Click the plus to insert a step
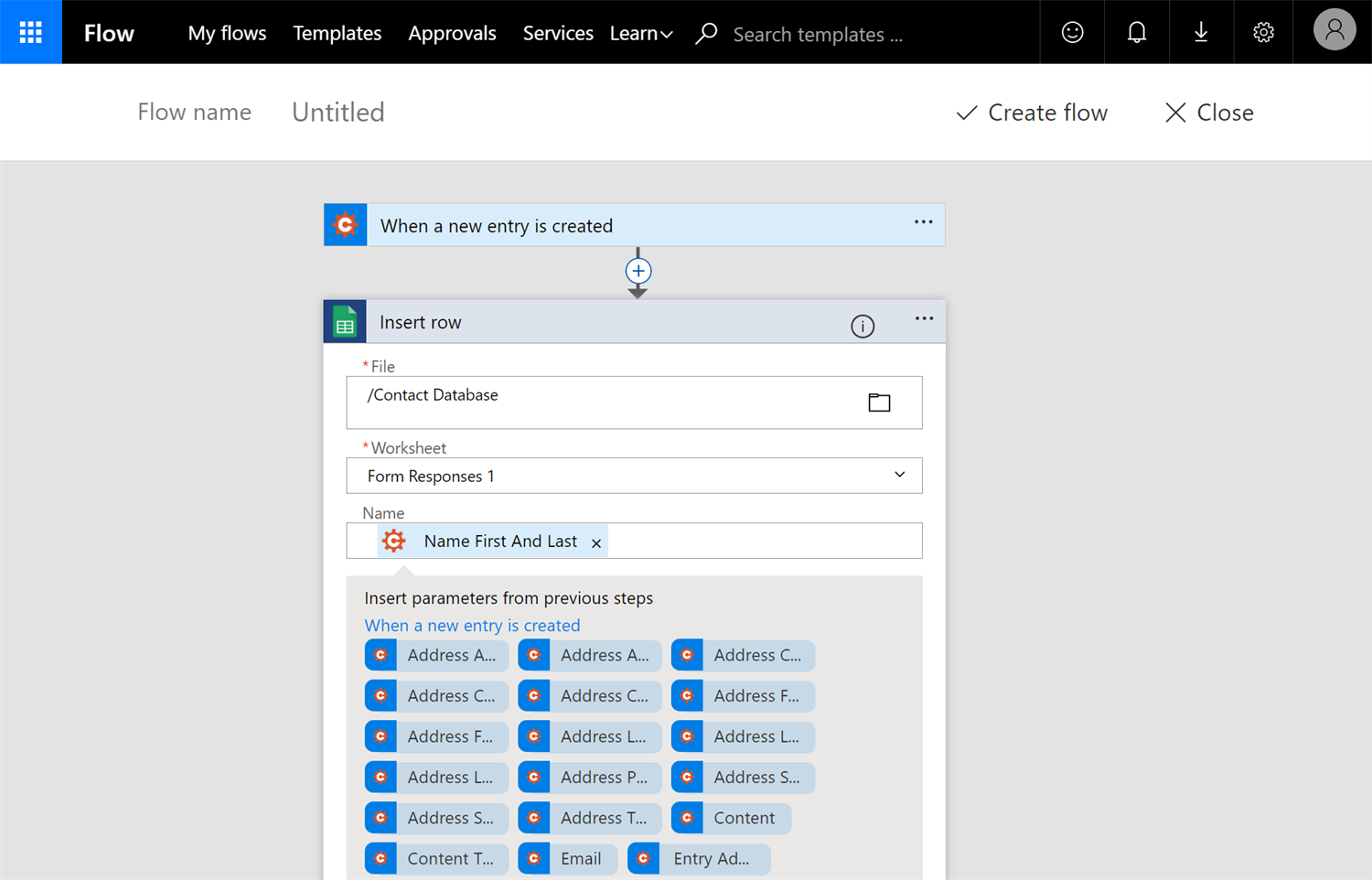 point(638,271)
